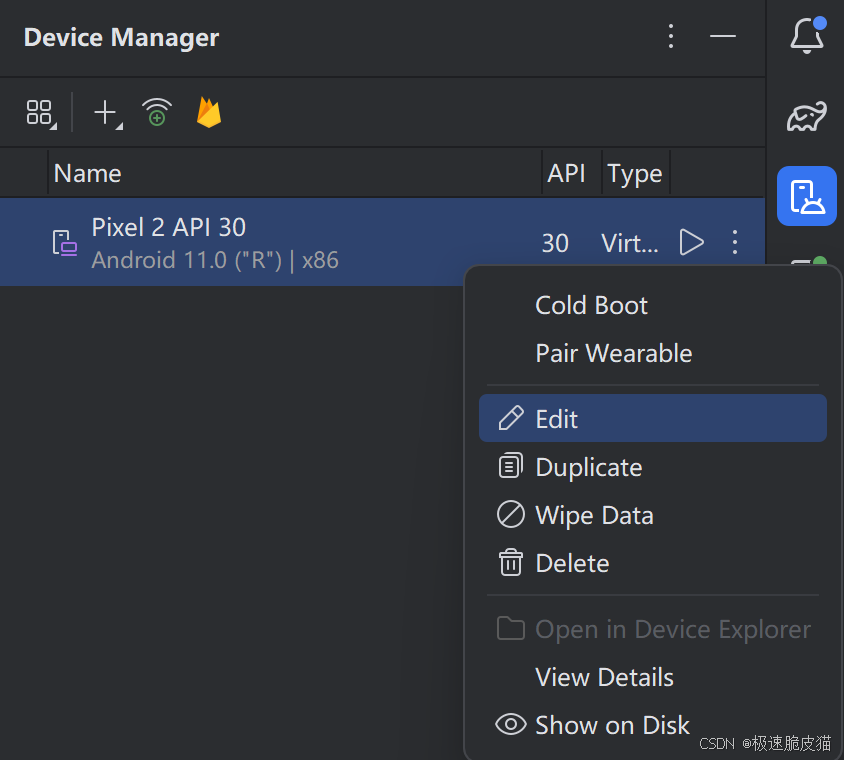The height and width of the screenshot is (760, 844).
Task: Select Duplicate in the context menu
Action: pyautogui.click(x=652, y=467)
